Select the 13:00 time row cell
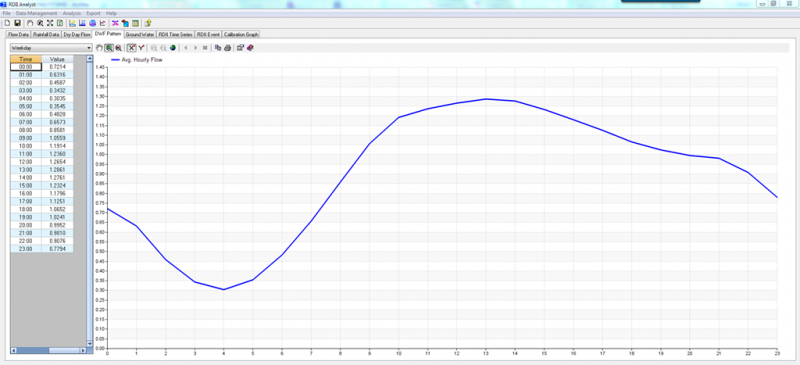 click(26, 169)
